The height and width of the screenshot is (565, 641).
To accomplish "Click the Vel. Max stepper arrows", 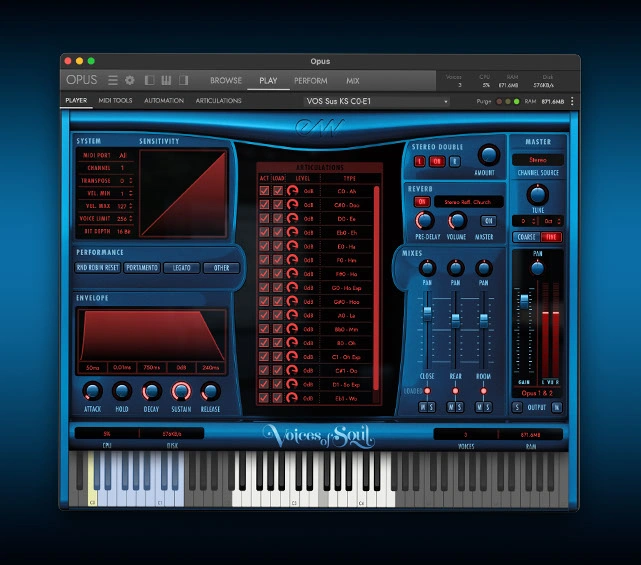I will tap(130, 206).
